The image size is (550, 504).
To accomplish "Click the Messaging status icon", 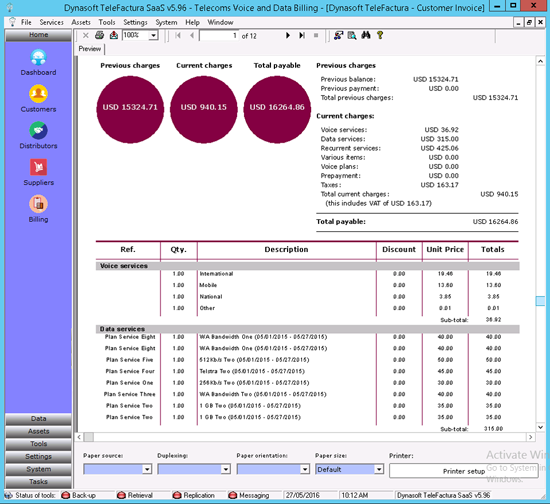I will 233,495.
